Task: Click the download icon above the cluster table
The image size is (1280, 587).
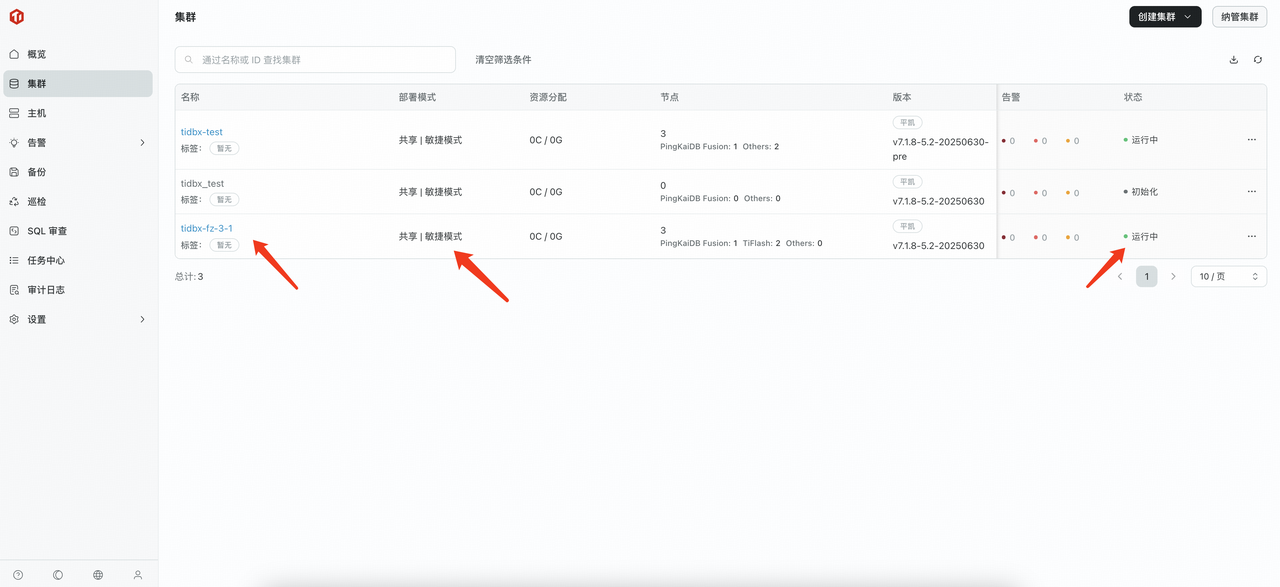Action: tap(1233, 60)
